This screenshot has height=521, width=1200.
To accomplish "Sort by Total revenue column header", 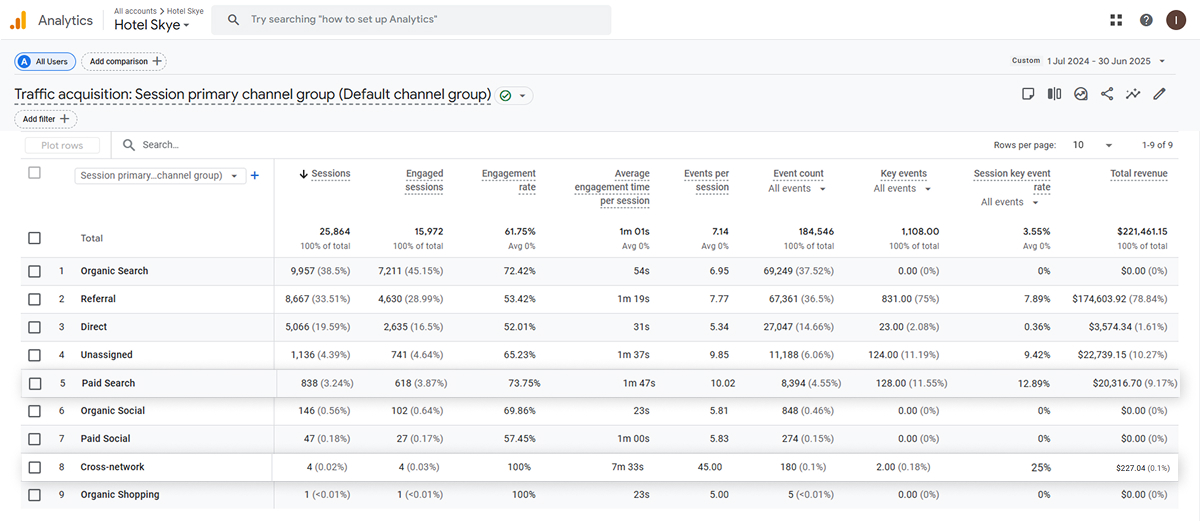I will pyautogui.click(x=1138, y=174).
